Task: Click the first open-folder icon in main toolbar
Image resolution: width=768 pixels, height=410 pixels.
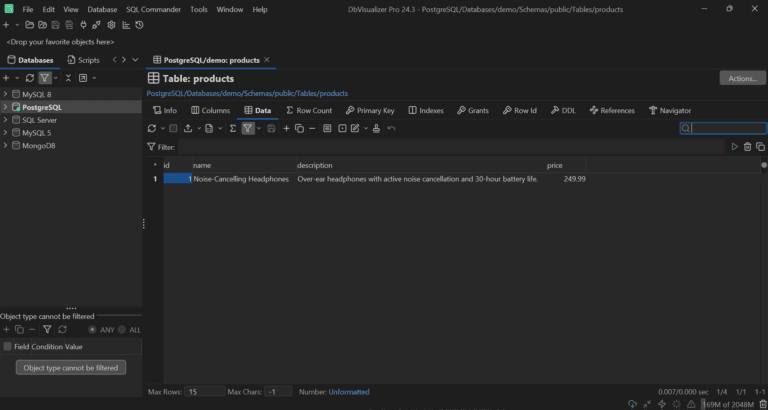Action: tap(29, 25)
